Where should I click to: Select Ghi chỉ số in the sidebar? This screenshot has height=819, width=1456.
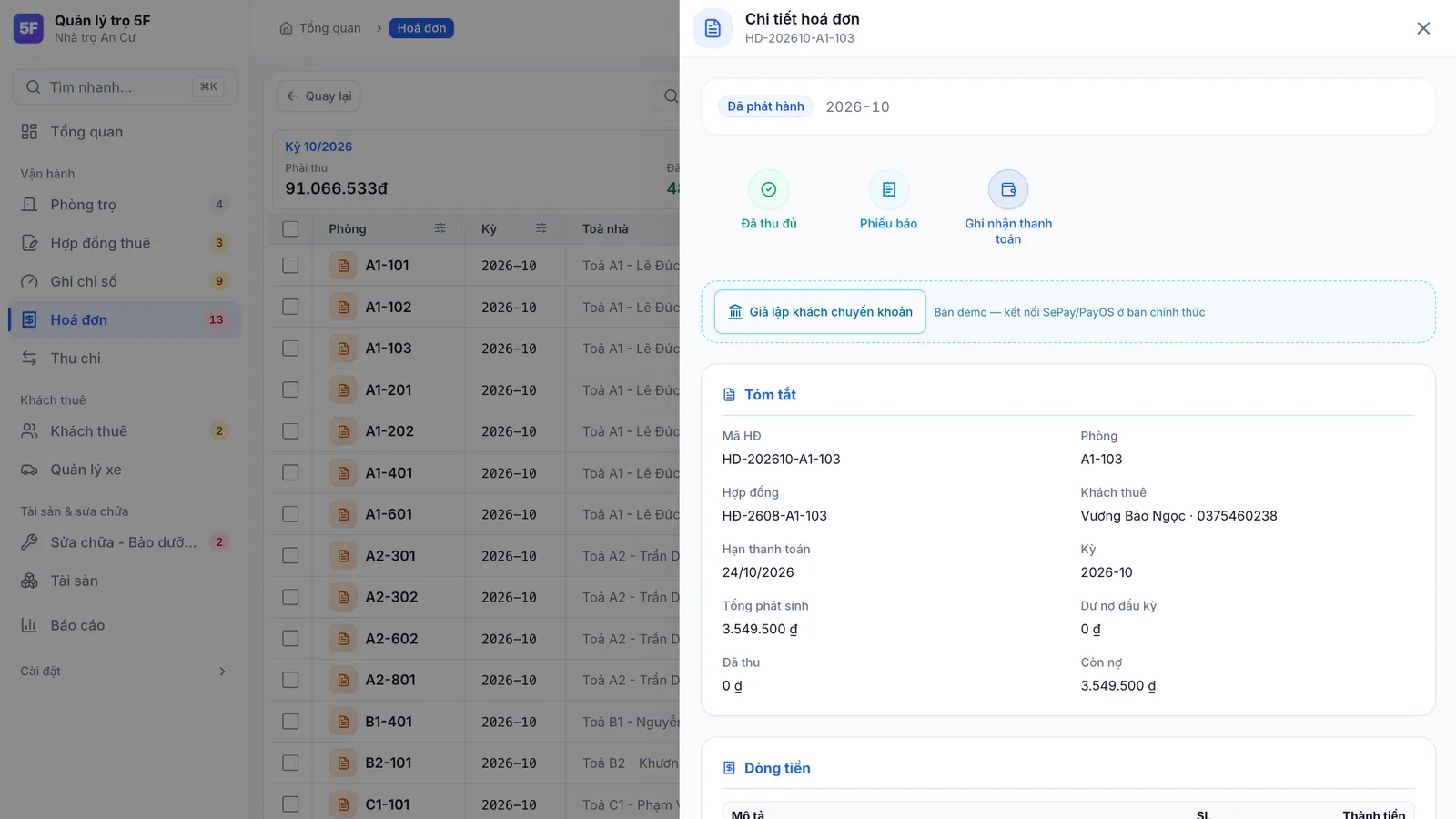124,281
